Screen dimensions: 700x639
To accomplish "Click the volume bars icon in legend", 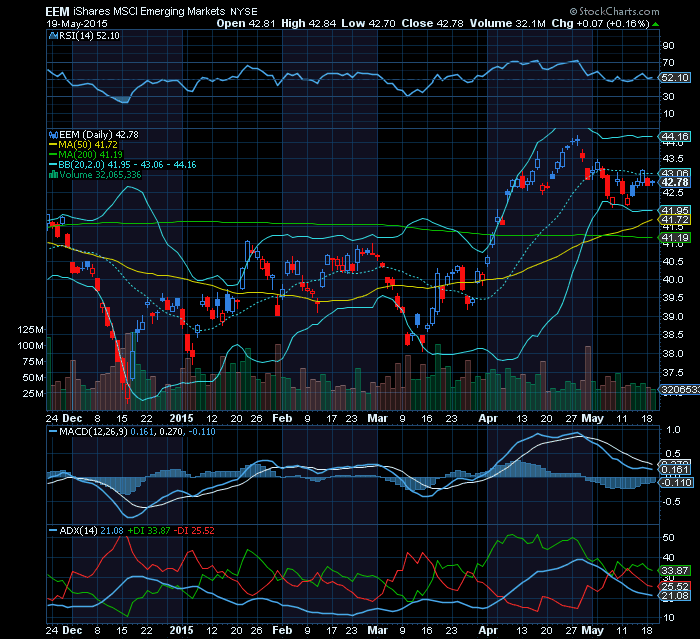I will pos(53,175).
